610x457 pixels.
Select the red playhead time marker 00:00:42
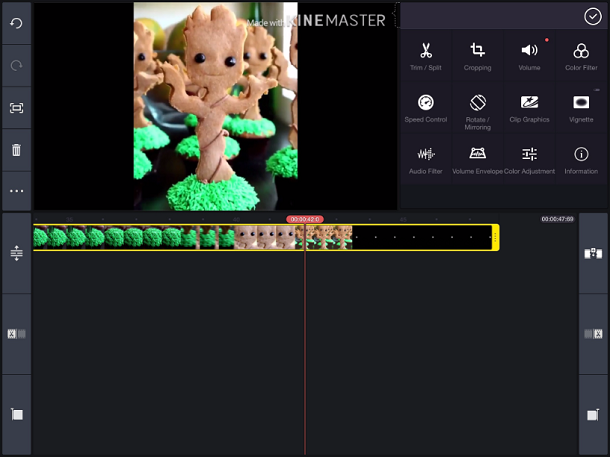305,219
